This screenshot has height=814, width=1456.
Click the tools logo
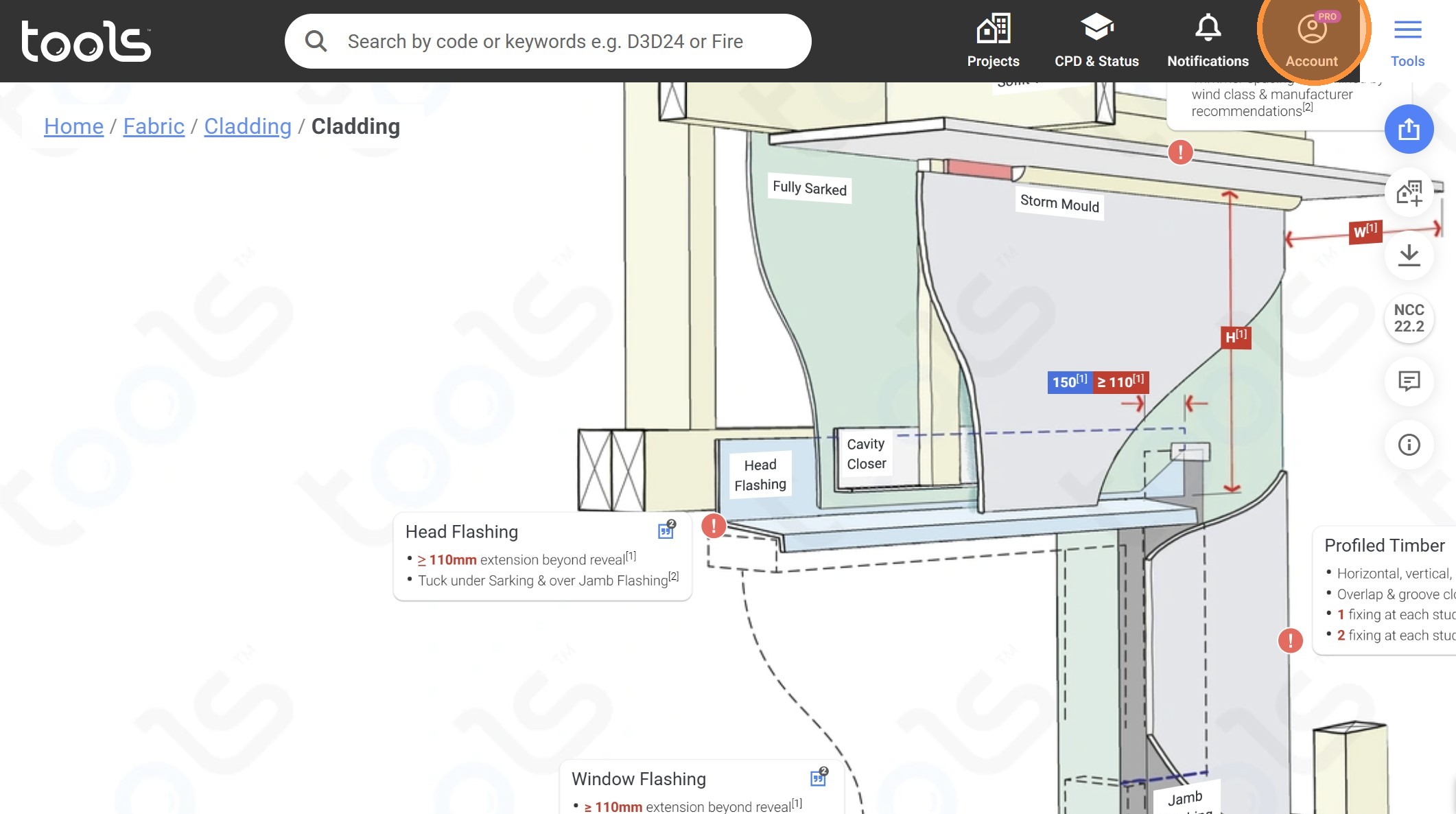[x=86, y=41]
